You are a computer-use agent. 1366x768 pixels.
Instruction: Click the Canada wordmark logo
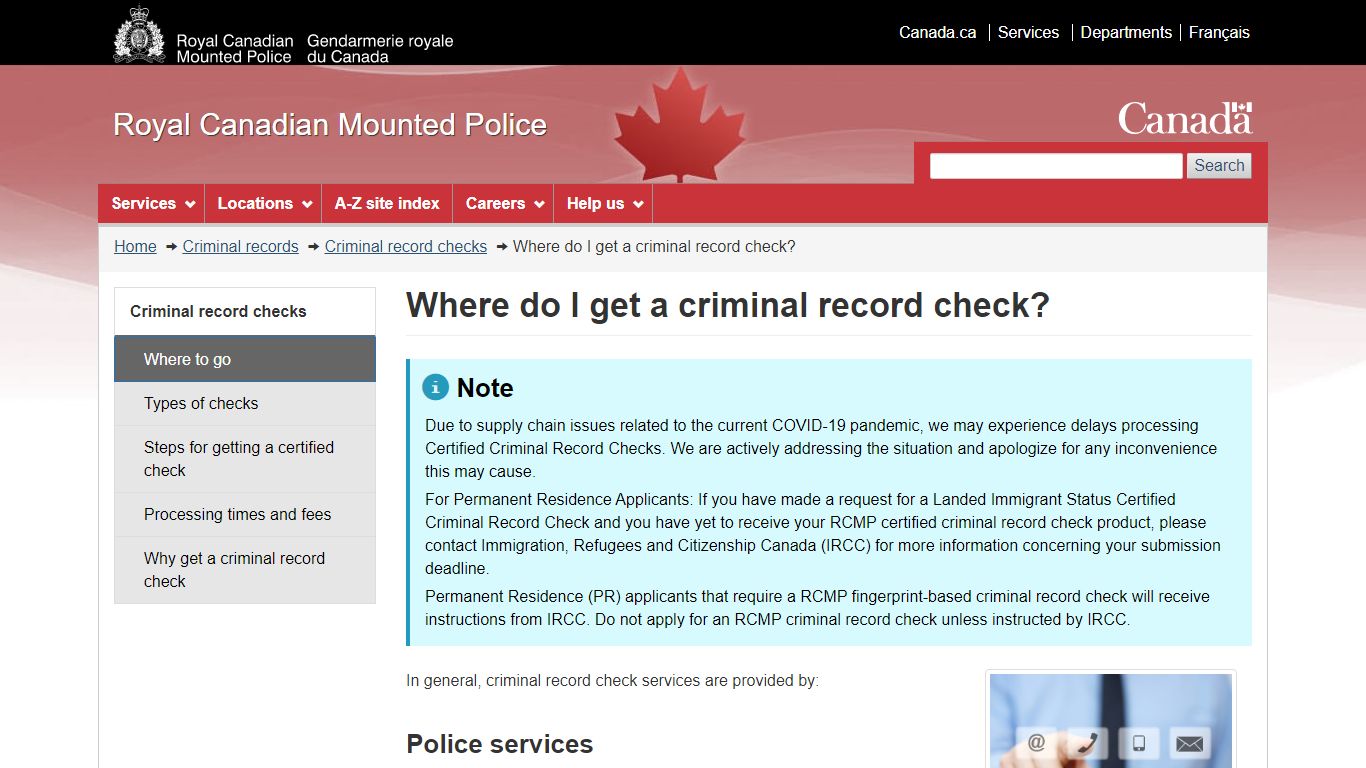point(1185,118)
